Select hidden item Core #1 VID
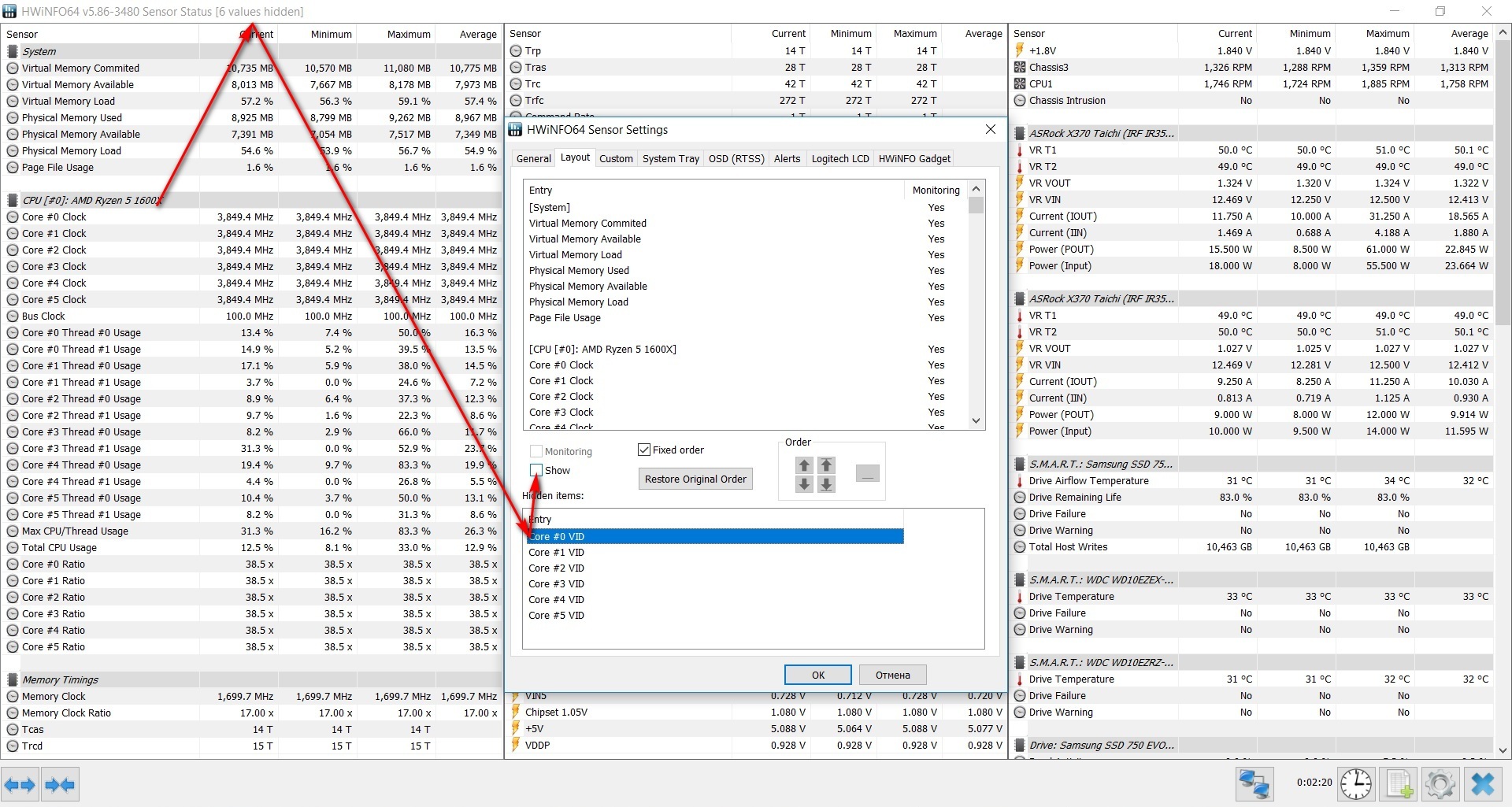The width and height of the screenshot is (1512, 807). pyautogui.click(x=715, y=552)
